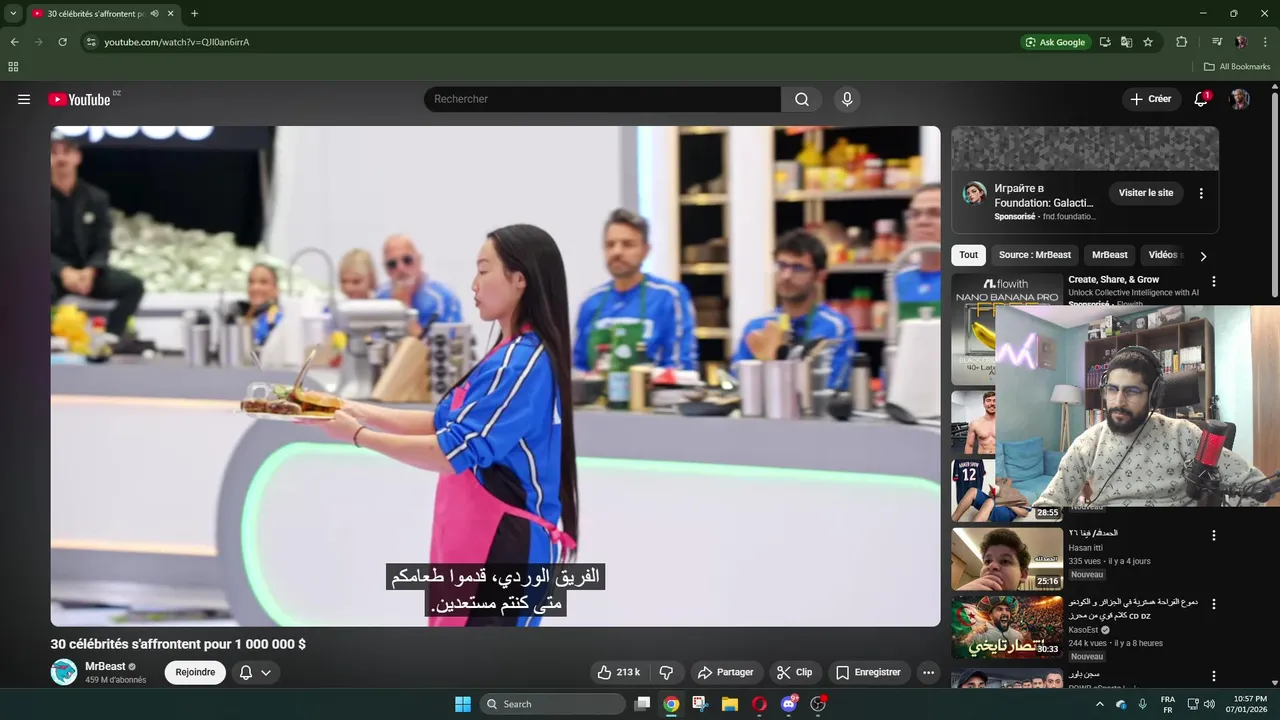Click the Rejoindre button
The image size is (1280, 720).
point(195,672)
